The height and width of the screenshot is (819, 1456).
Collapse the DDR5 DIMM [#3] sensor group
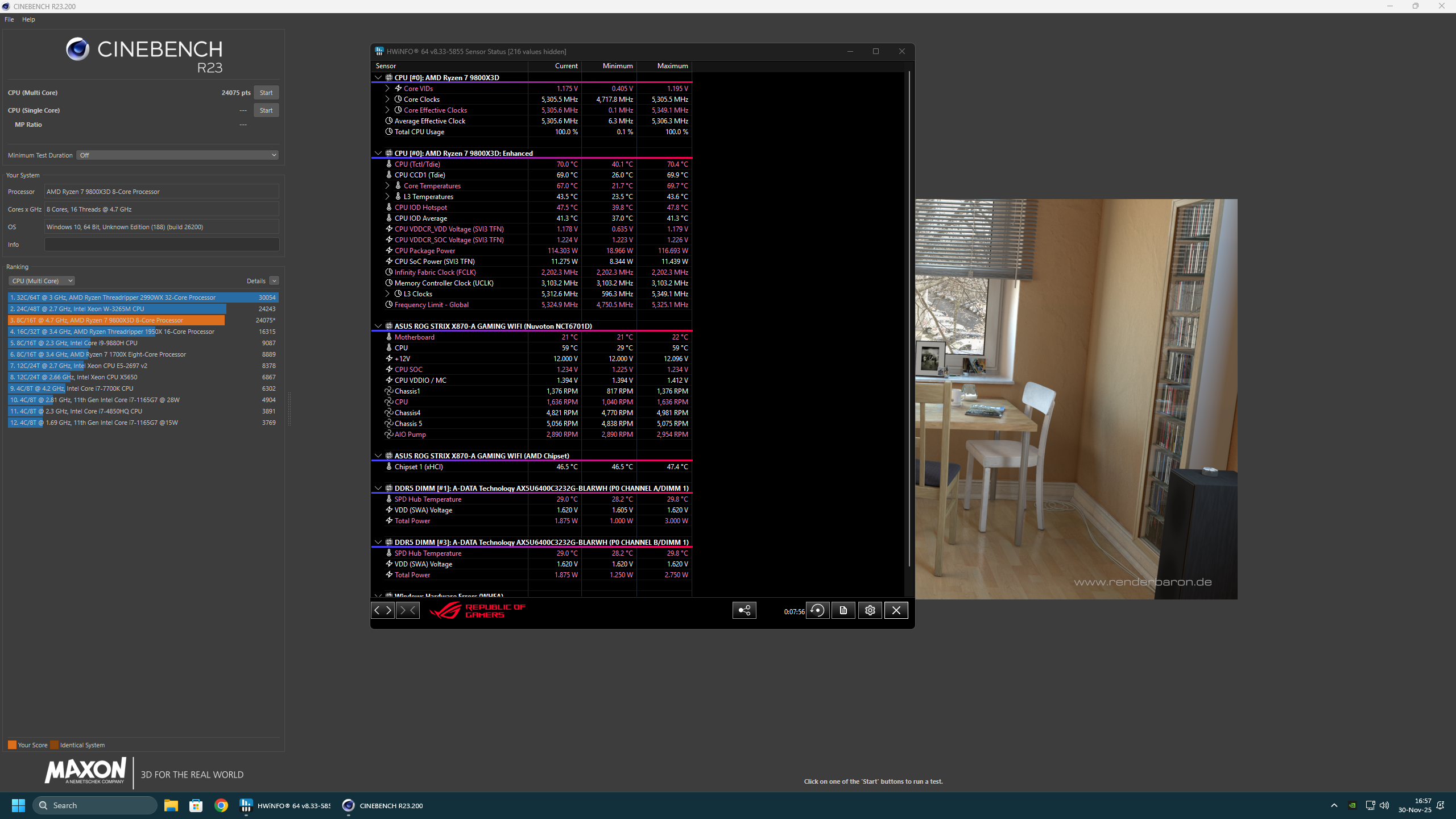coord(378,542)
